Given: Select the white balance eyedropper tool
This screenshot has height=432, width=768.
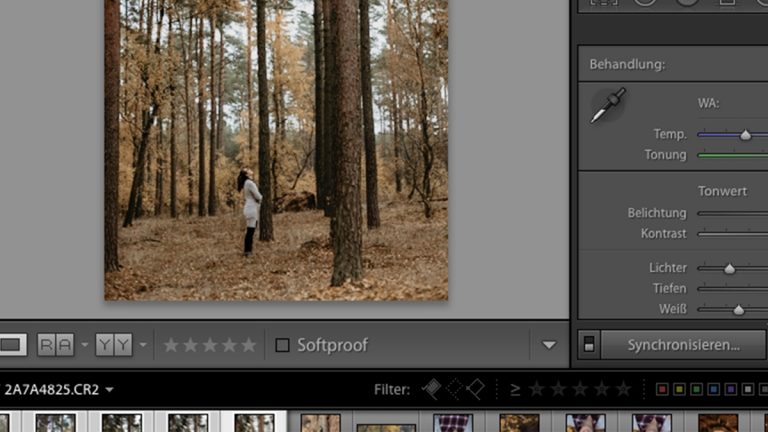Looking at the screenshot, I should 607,105.
